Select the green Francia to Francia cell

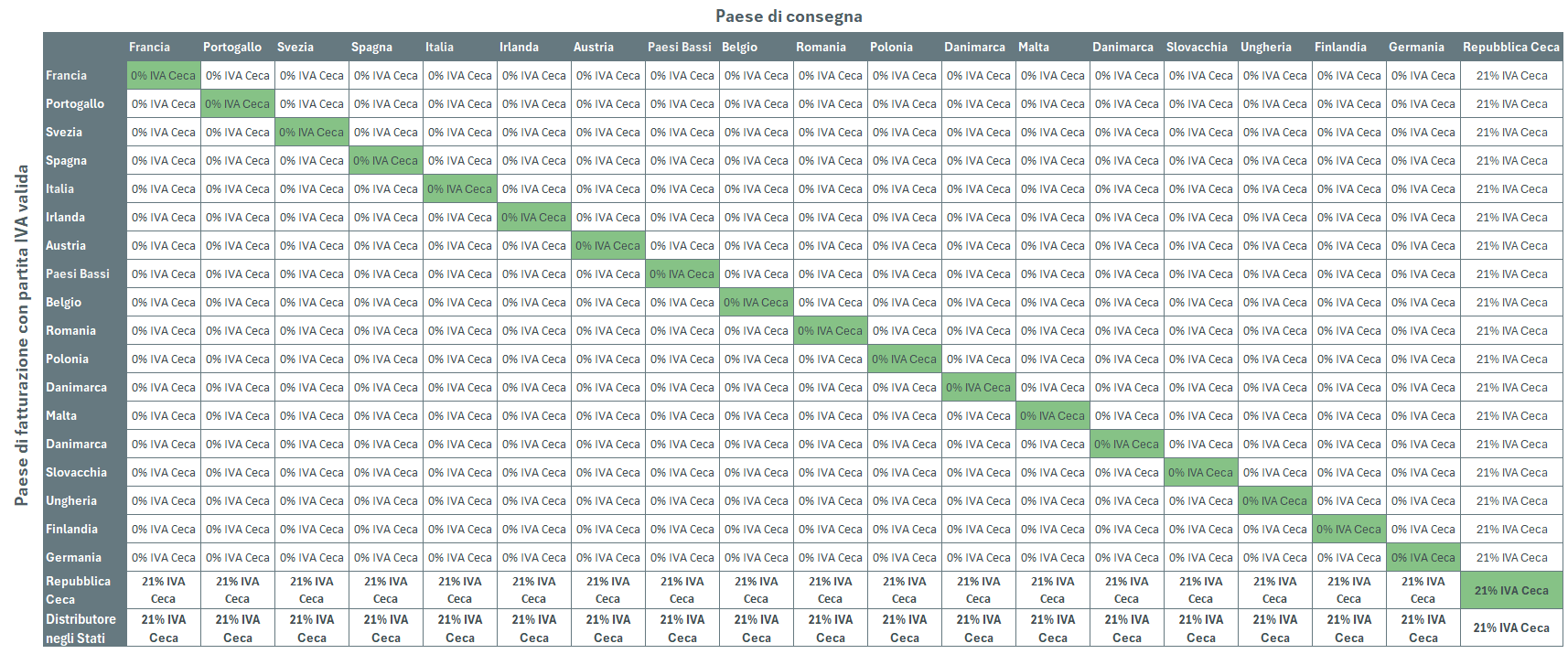pyautogui.click(x=164, y=76)
